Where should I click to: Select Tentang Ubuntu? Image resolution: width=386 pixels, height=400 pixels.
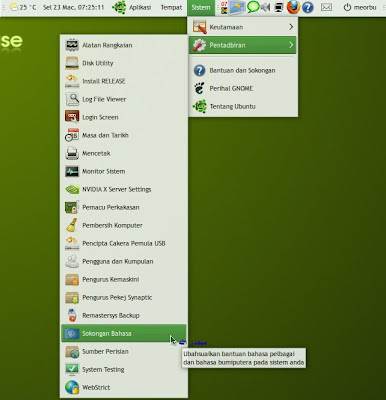pyautogui.click(x=243, y=106)
